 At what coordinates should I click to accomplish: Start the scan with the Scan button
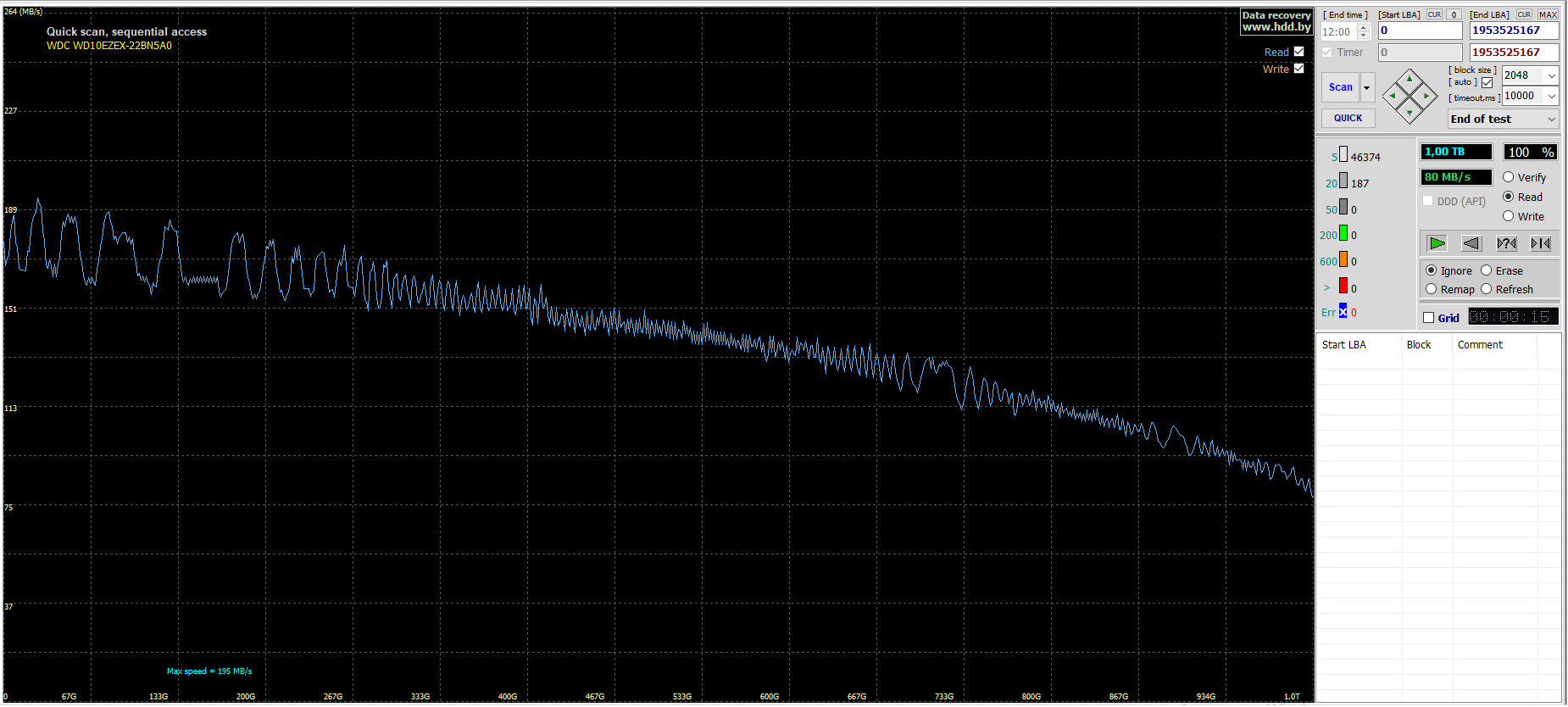click(x=1341, y=87)
